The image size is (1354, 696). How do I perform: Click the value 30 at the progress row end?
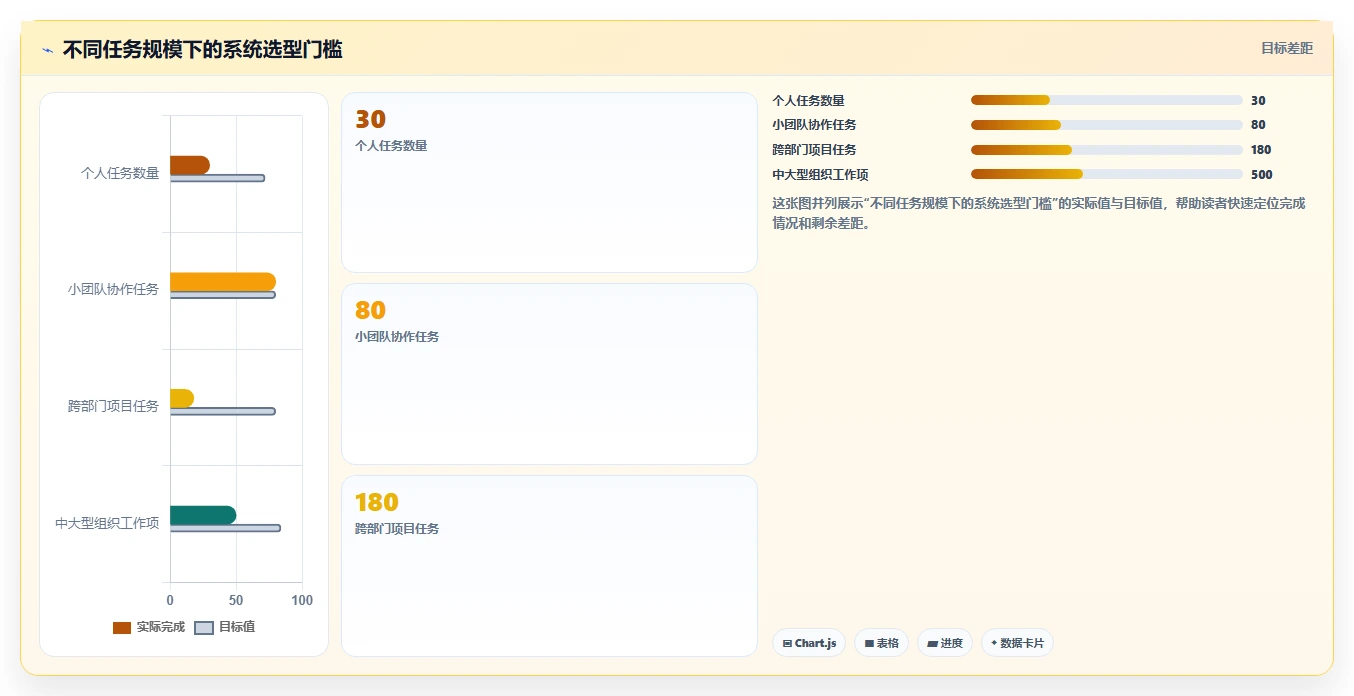[1258, 100]
